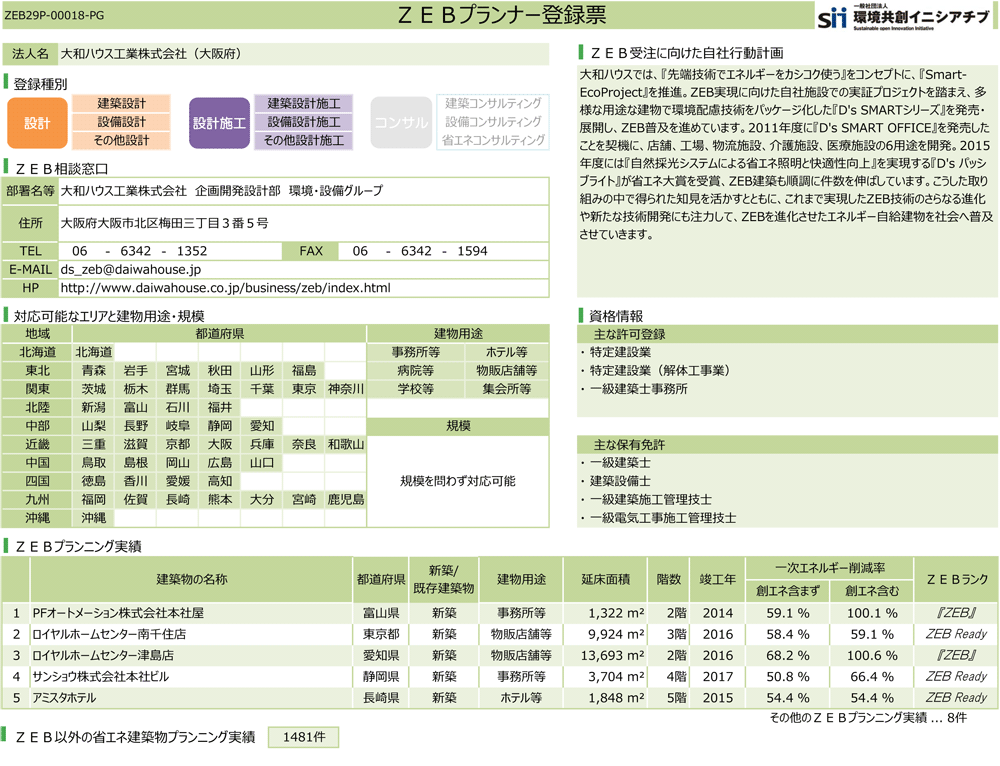Click the 宮城 prefecture cell

[177, 371]
